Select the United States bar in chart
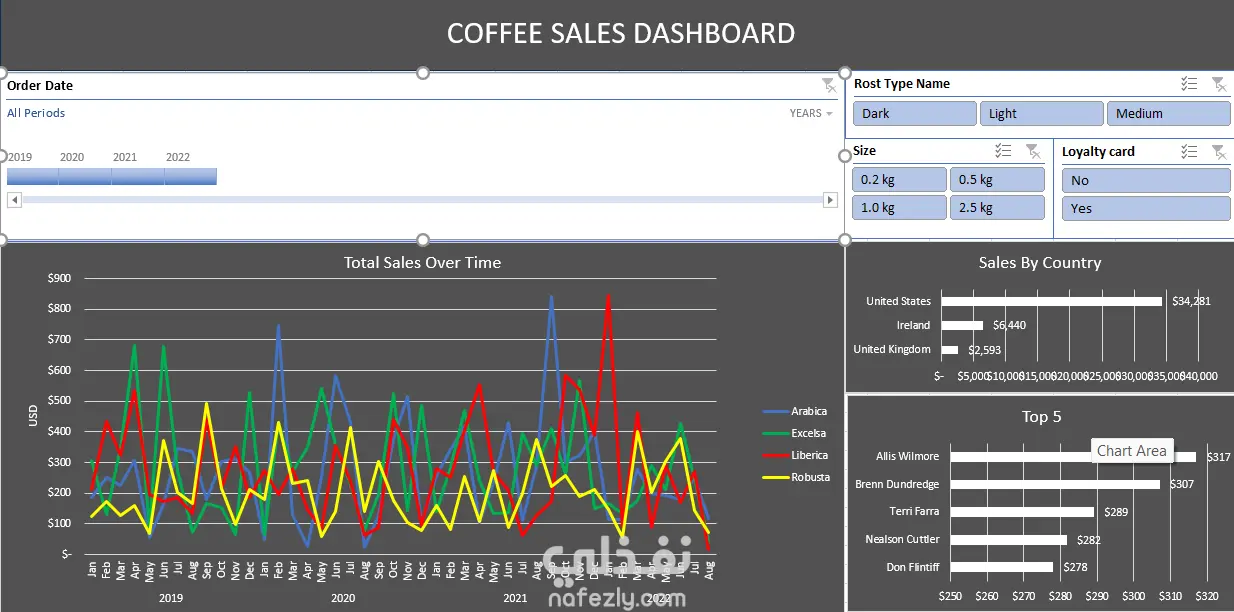 pyautogui.click(x=1052, y=301)
